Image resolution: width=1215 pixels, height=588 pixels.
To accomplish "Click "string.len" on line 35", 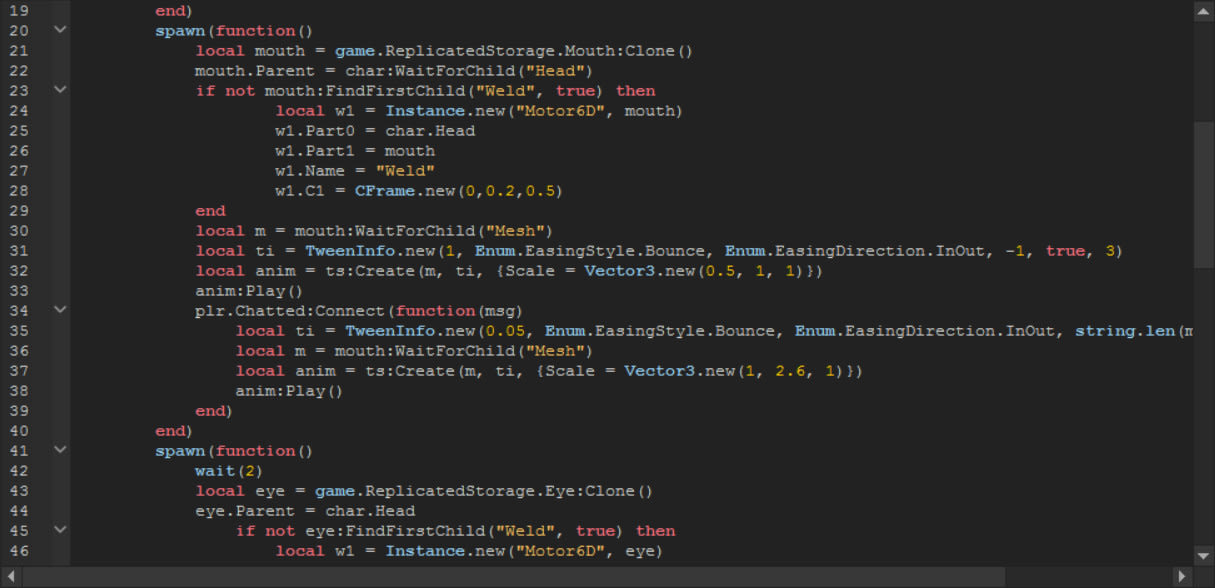I will click(x=1125, y=330).
